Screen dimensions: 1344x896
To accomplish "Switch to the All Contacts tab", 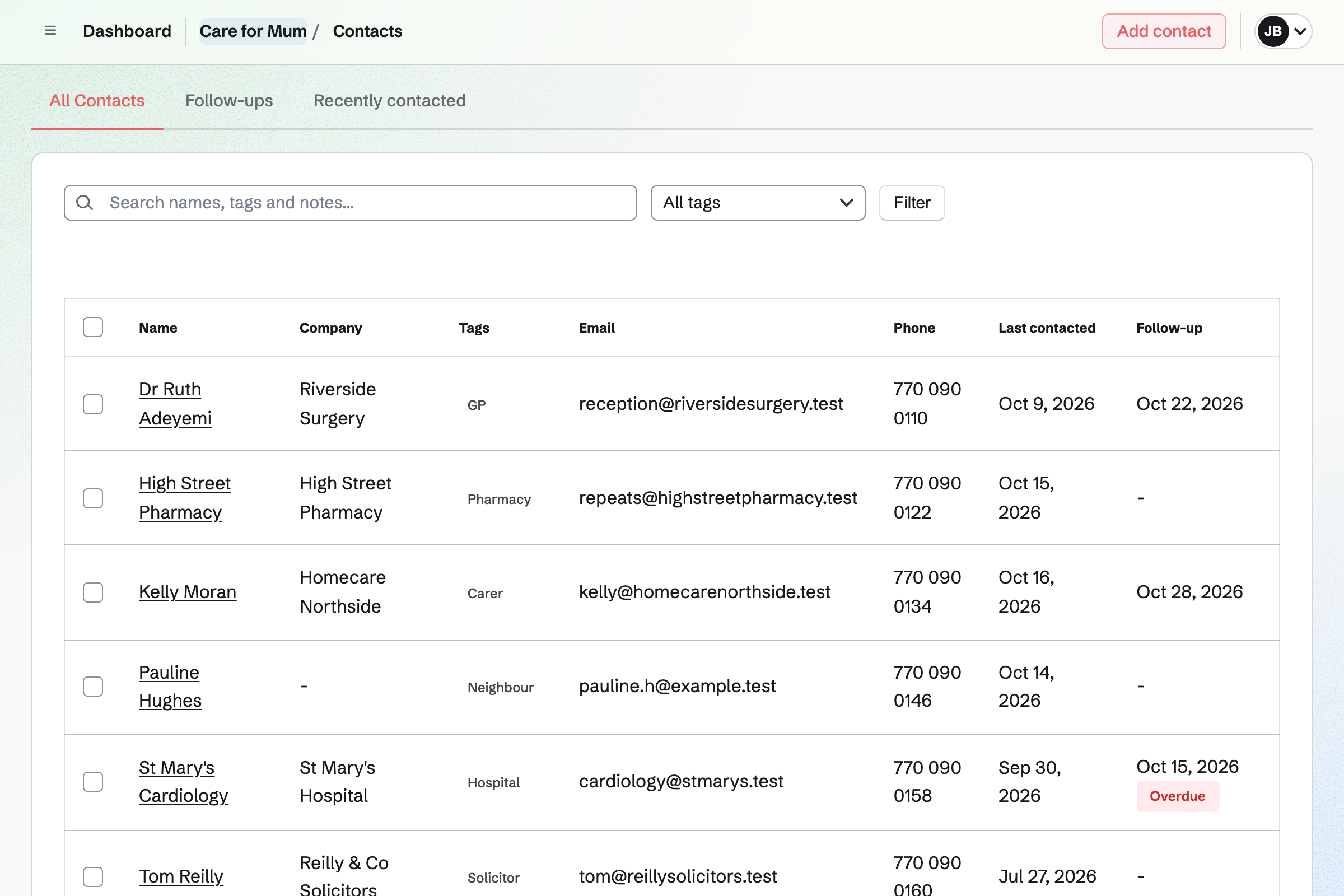I will (x=97, y=101).
